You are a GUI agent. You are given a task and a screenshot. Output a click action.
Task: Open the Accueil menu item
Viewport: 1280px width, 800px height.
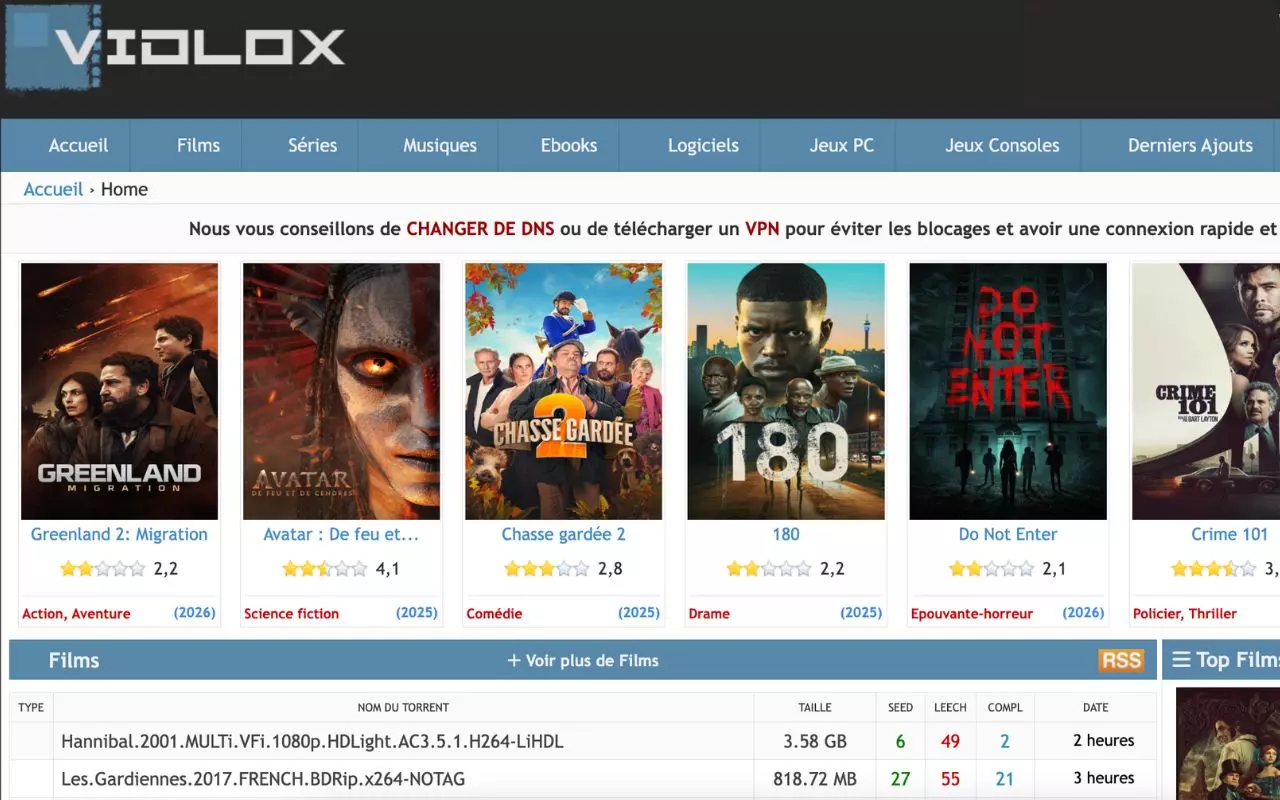[x=78, y=146]
